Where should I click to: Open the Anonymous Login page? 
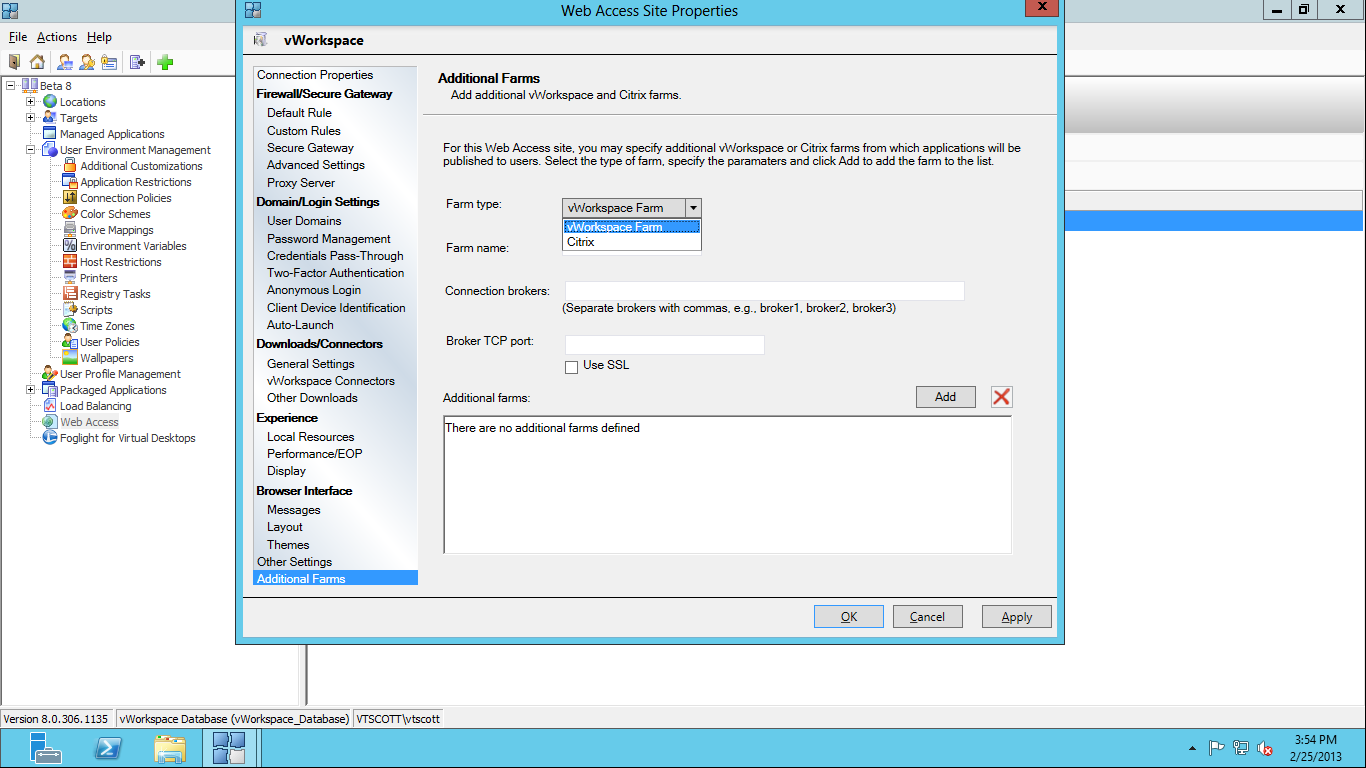point(314,290)
